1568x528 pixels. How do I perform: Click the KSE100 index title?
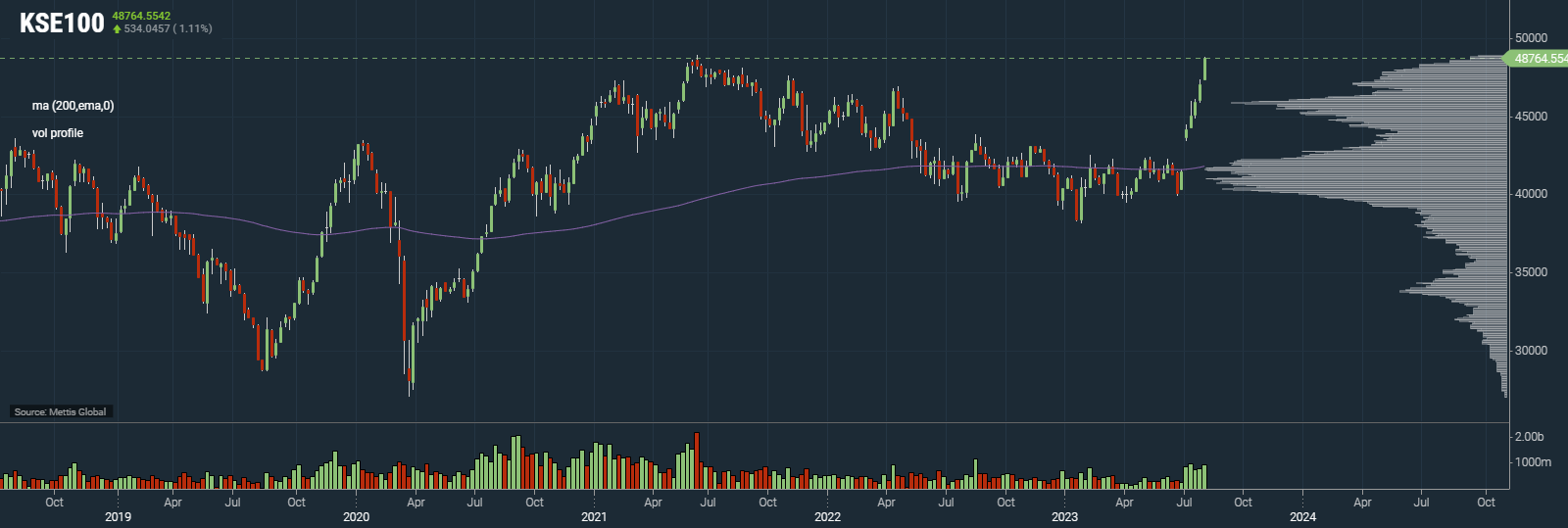tap(62, 23)
